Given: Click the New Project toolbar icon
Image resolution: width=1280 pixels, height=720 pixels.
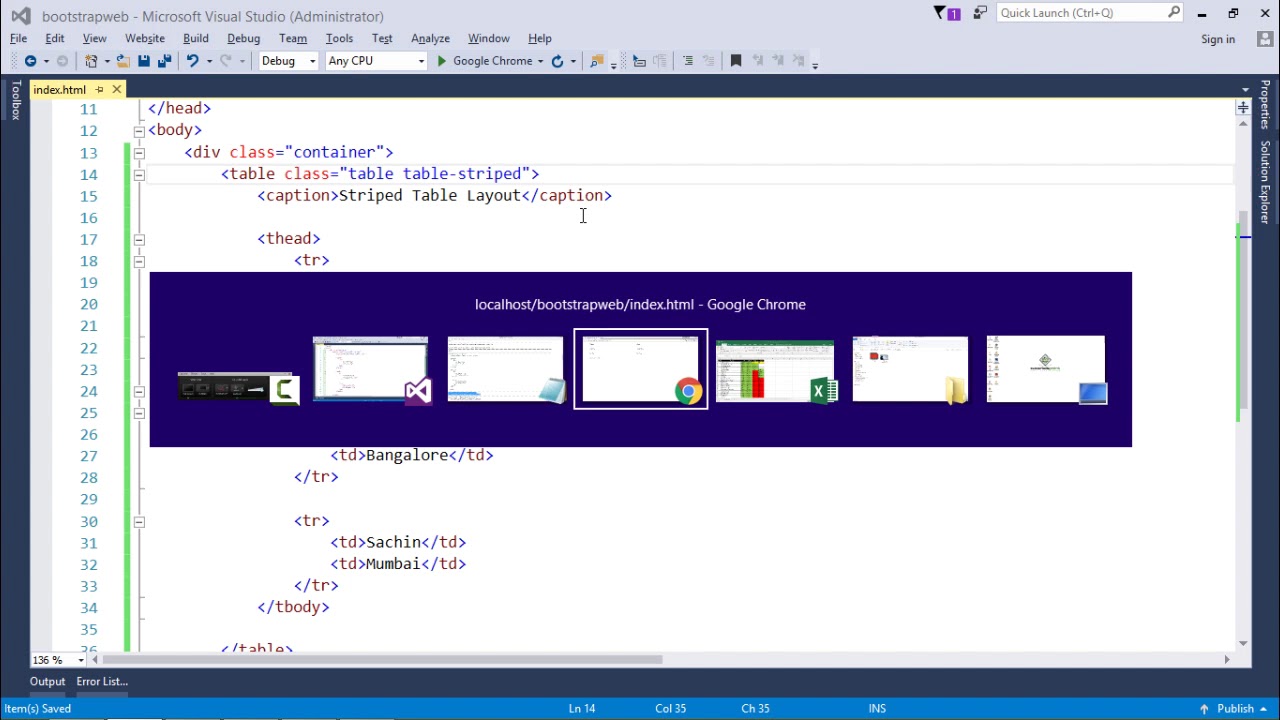Looking at the screenshot, I should point(91,61).
